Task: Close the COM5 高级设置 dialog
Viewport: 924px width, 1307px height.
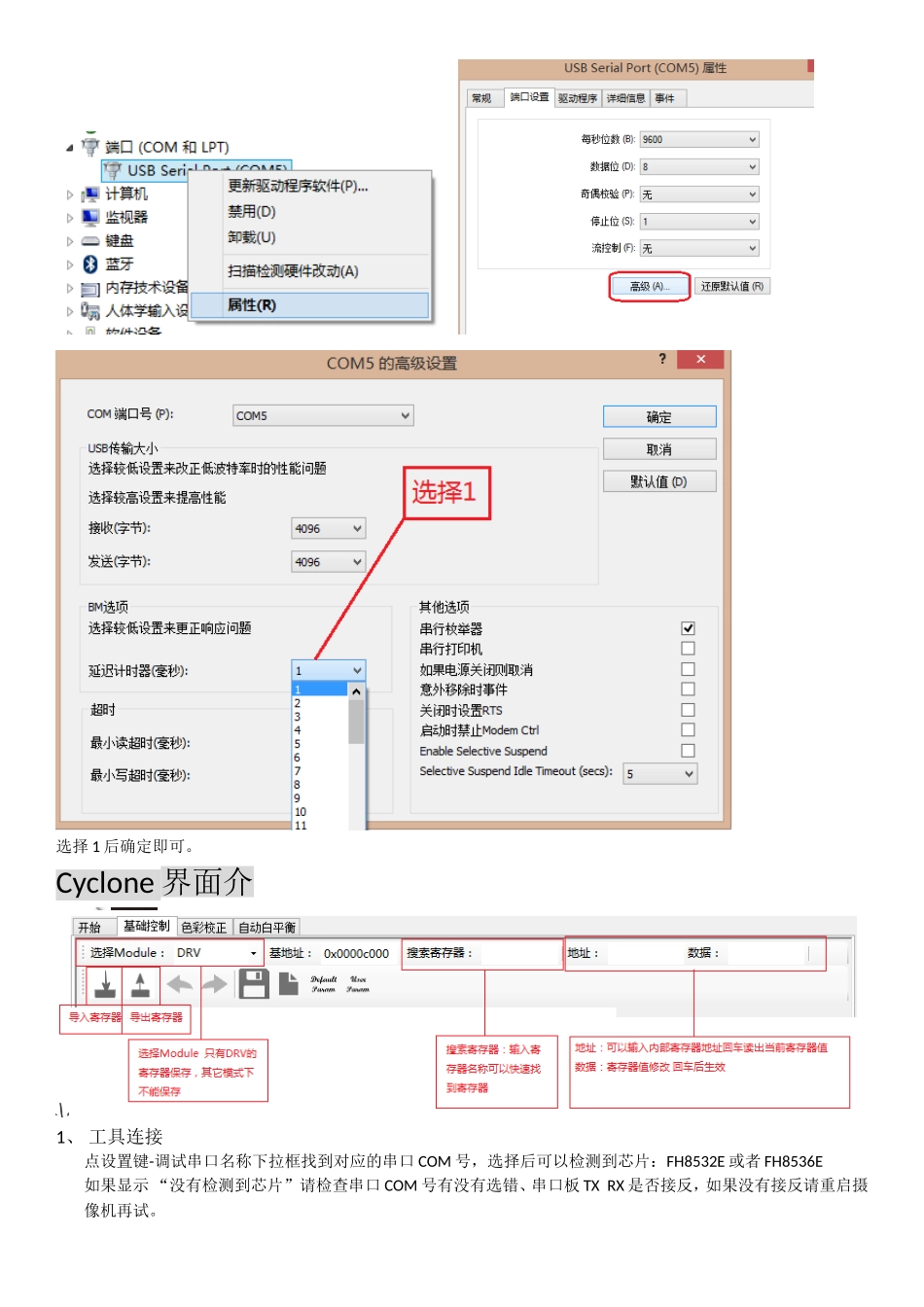Action: (700, 359)
